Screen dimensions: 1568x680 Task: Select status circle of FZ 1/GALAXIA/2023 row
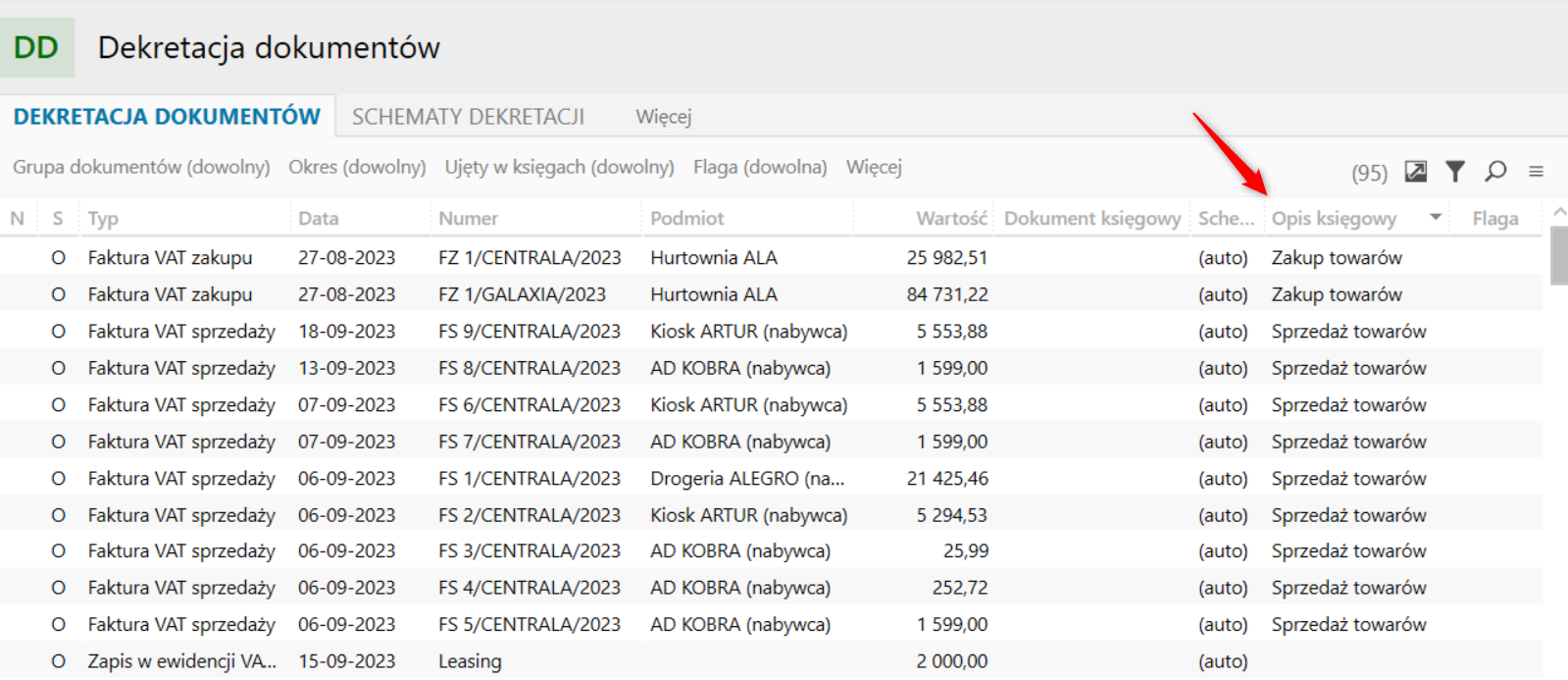point(58,294)
